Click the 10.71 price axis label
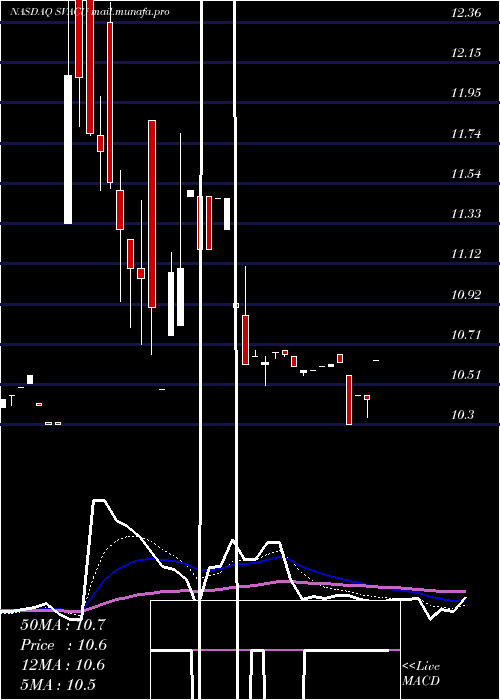 point(466,335)
